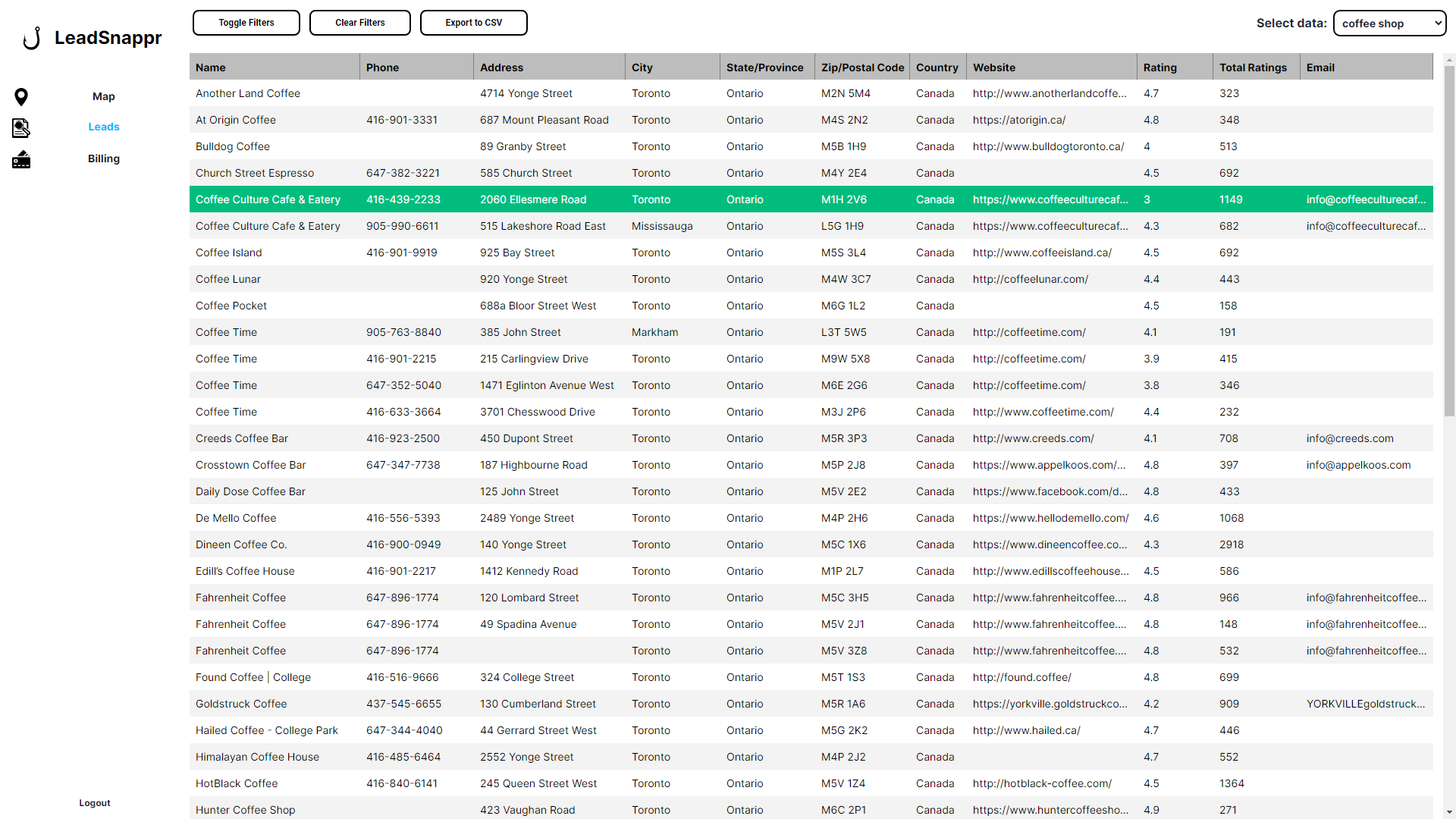
Task: Sort by the Name column header
Action: click(x=275, y=67)
